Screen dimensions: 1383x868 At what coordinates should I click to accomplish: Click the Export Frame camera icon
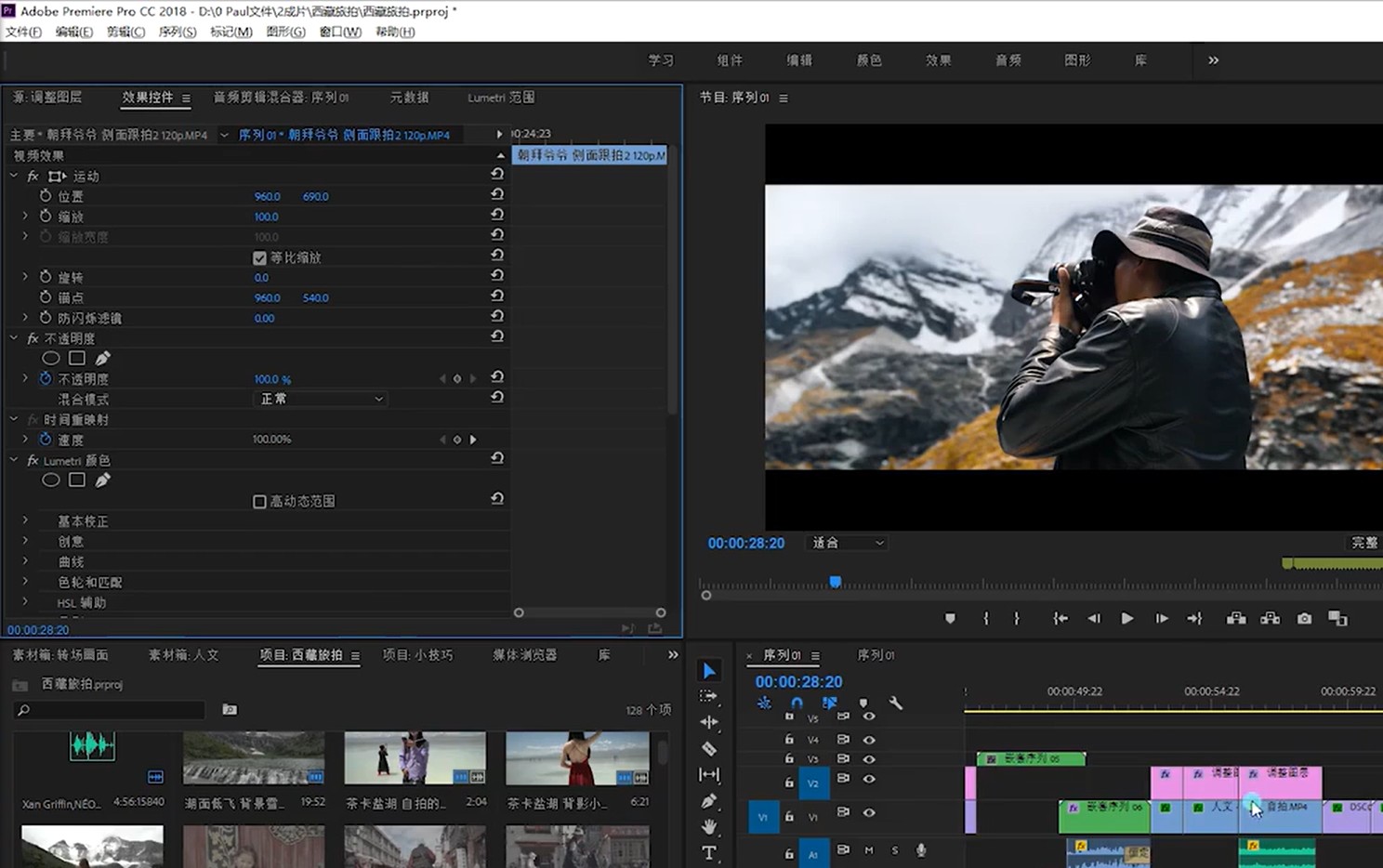pos(1304,619)
